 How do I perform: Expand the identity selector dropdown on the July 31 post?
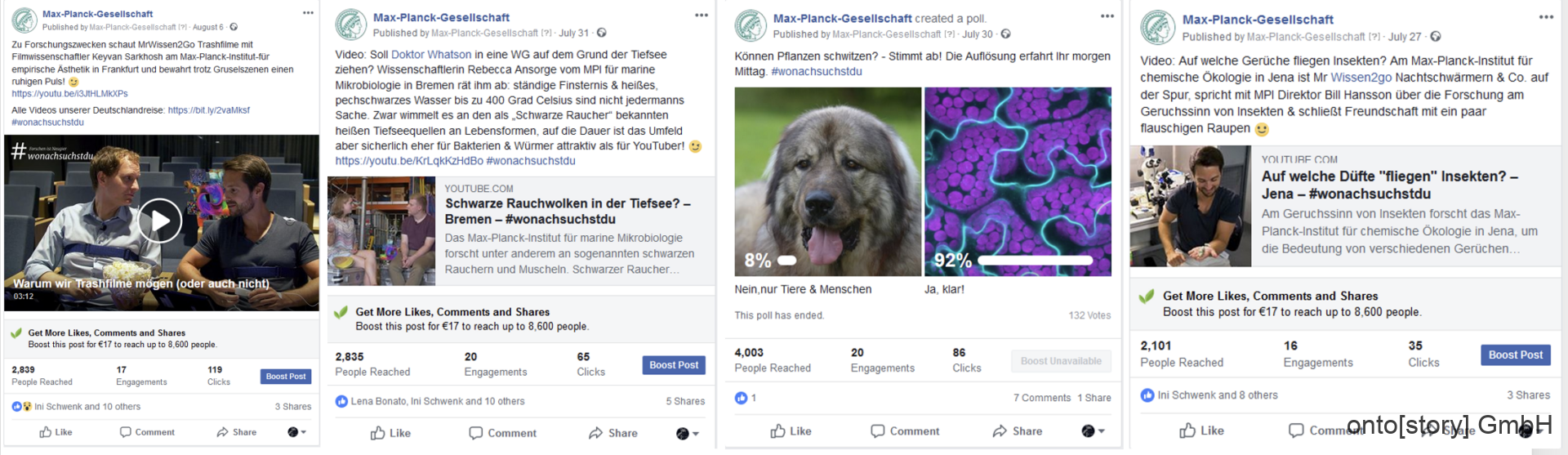pos(688,434)
